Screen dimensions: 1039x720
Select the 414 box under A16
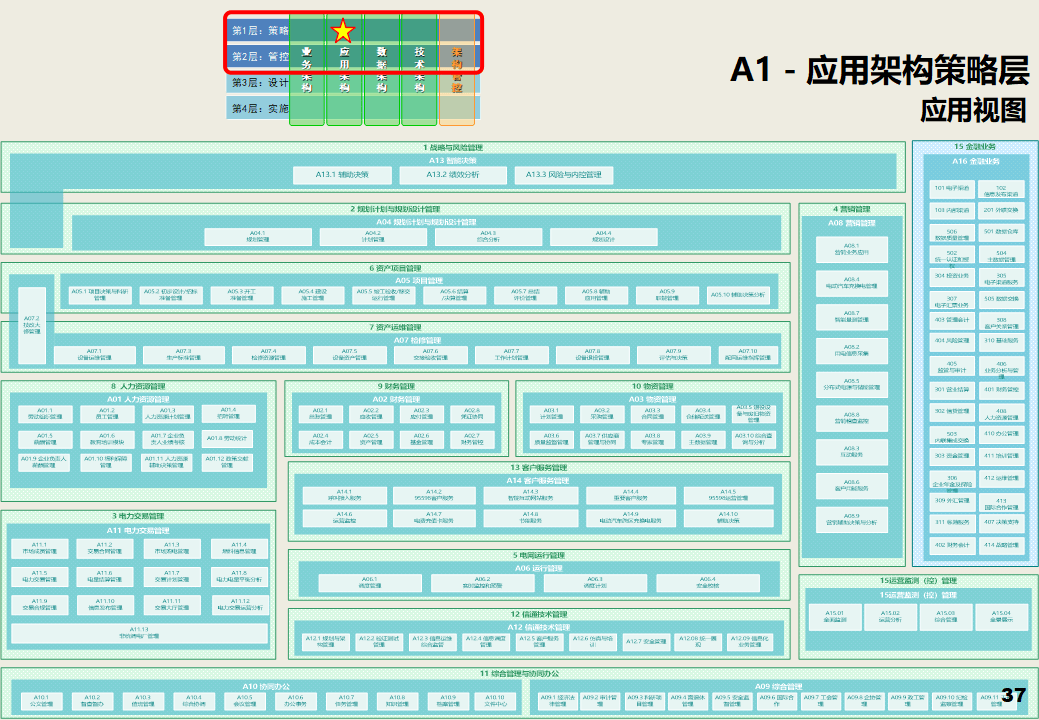click(x=1001, y=545)
